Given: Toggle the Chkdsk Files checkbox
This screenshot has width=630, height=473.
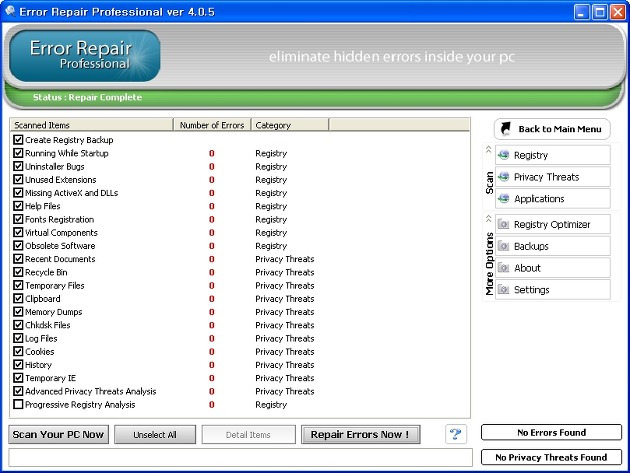Looking at the screenshot, I should (18, 325).
